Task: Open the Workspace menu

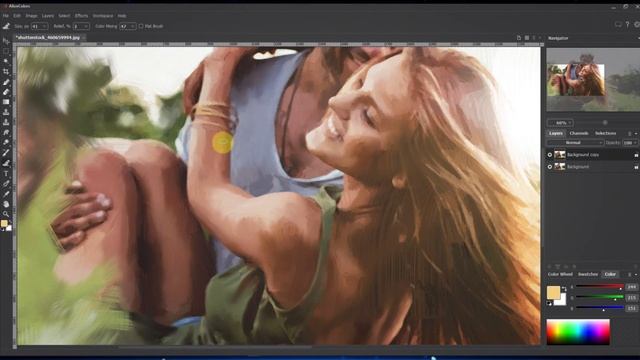Action: (x=103, y=16)
